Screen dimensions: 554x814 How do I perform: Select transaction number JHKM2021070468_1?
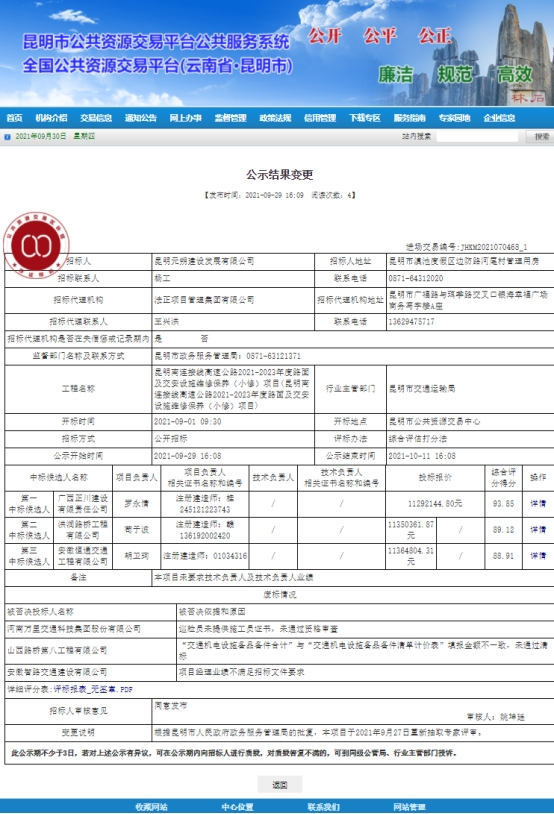click(494, 248)
